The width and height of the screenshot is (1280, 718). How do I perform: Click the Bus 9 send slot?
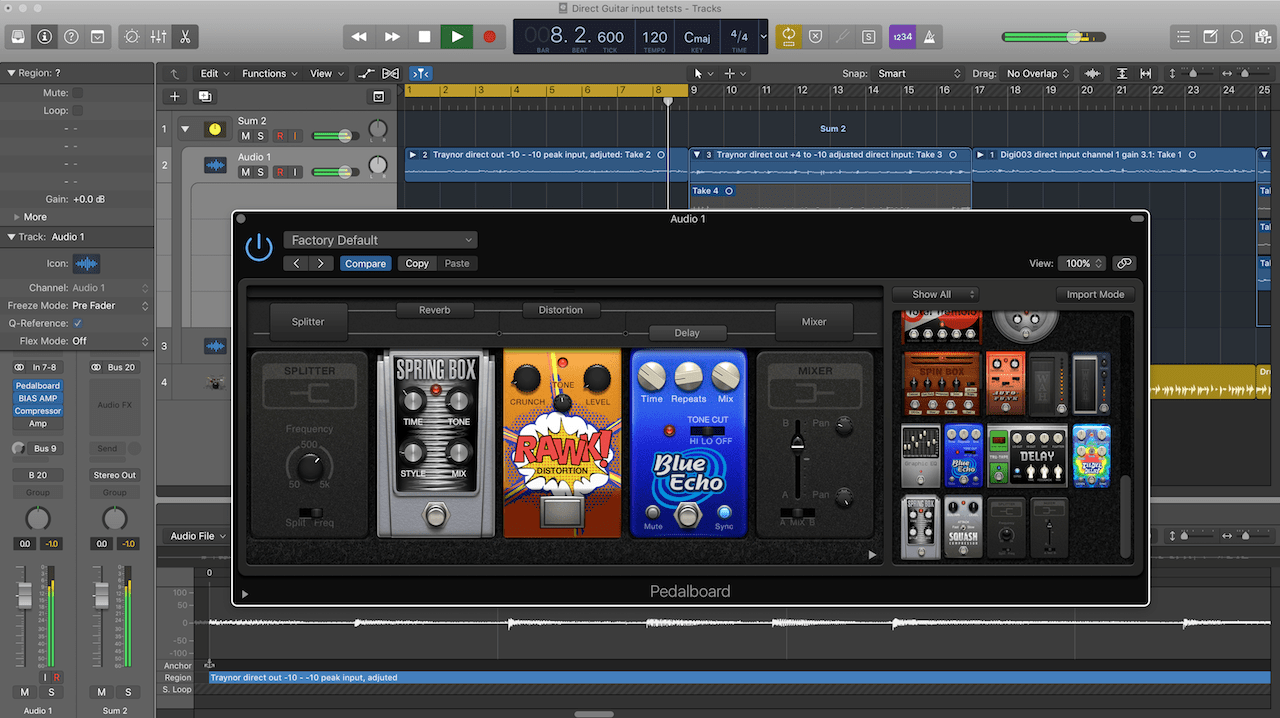[x=45, y=449]
